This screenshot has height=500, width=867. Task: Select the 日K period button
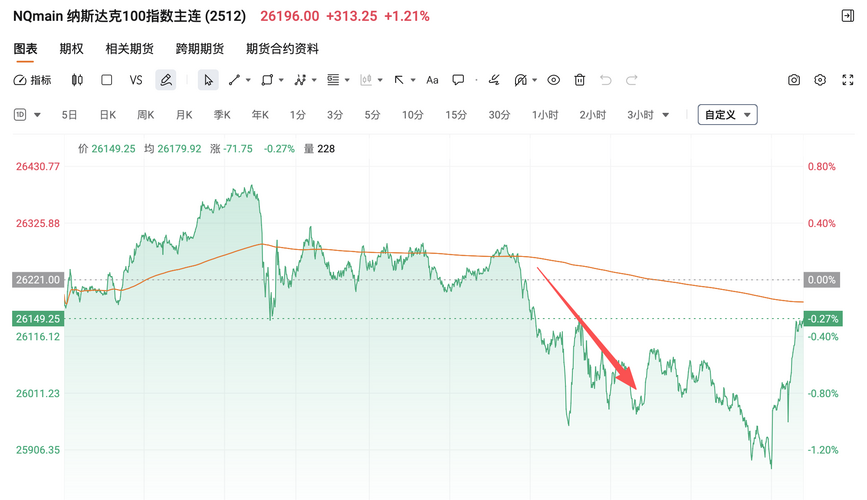click(x=107, y=115)
